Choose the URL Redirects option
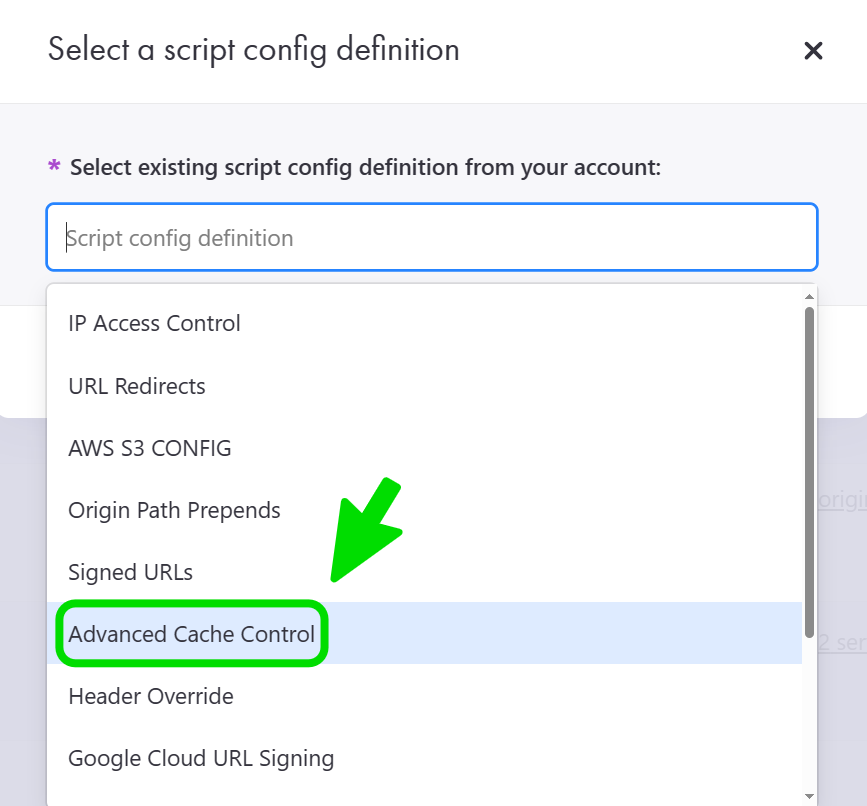This screenshot has width=867, height=806. [x=137, y=386]
